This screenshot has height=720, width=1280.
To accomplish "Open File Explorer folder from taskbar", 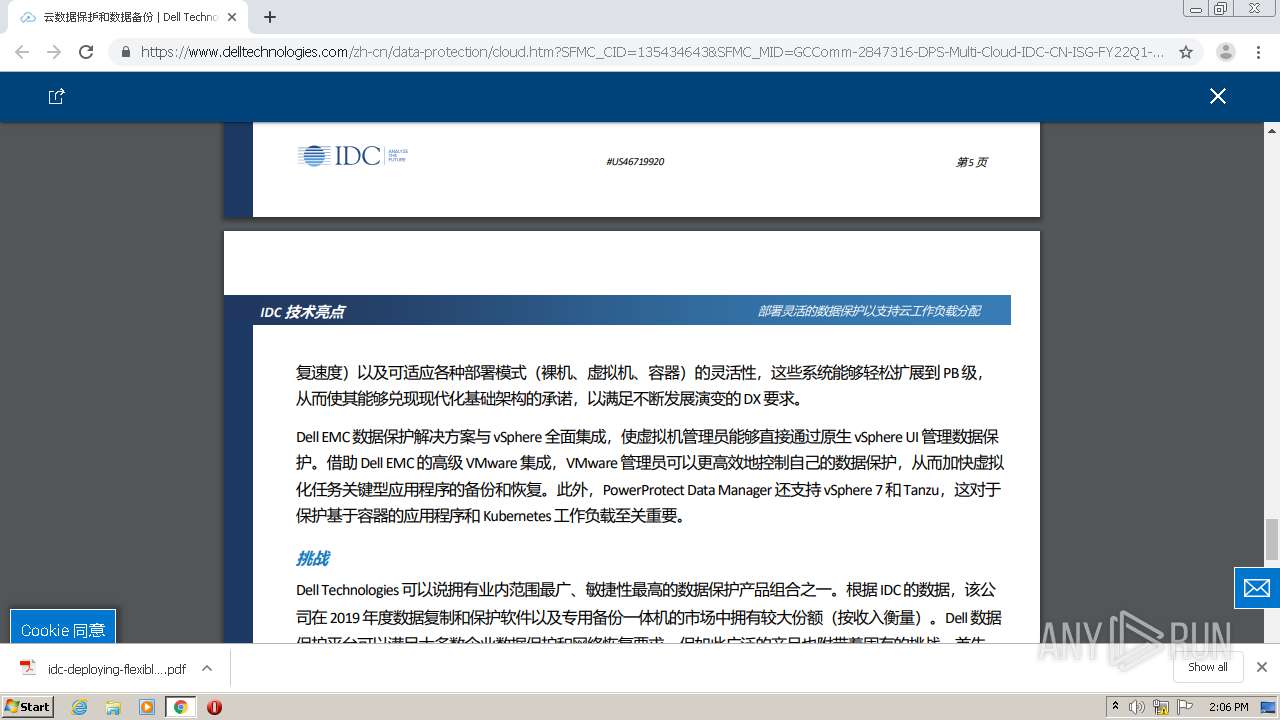I will click(113, 707).
